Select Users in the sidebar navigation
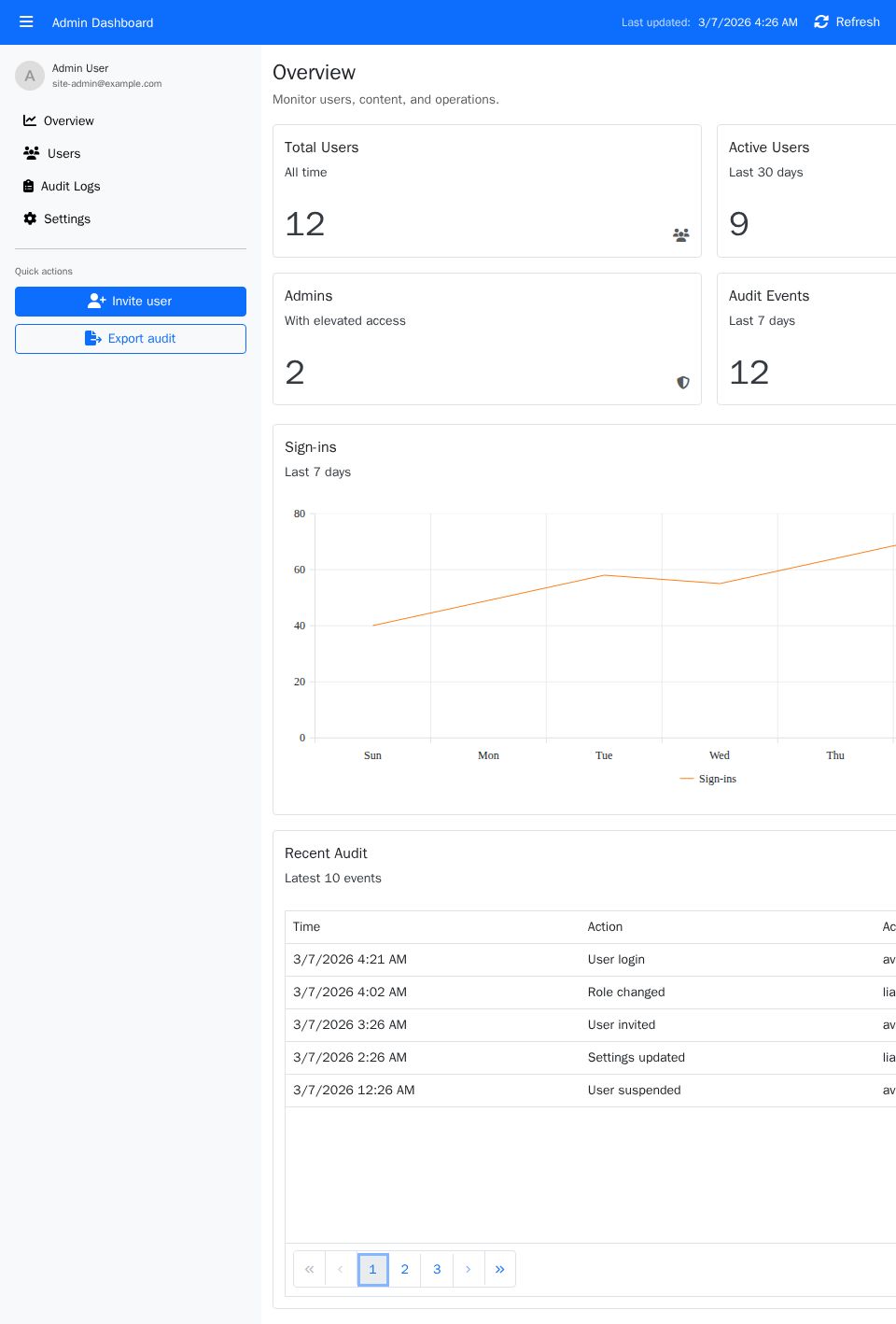 click(x=63, y=153)
